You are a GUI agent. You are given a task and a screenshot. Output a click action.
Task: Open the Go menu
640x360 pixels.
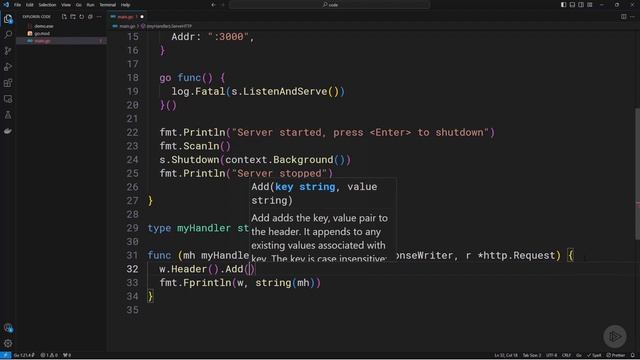(x=78, y=5)
